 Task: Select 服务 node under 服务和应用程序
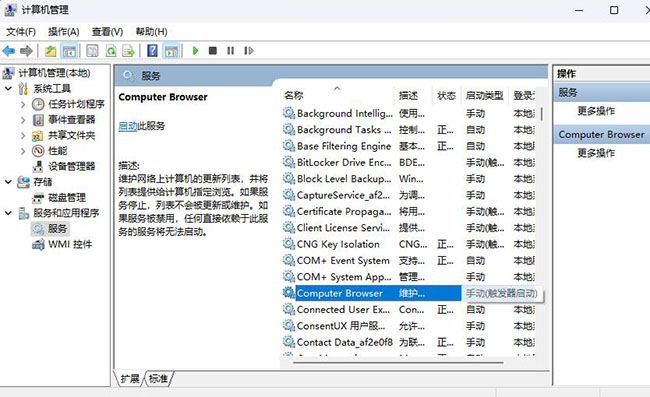pos(57,228)
